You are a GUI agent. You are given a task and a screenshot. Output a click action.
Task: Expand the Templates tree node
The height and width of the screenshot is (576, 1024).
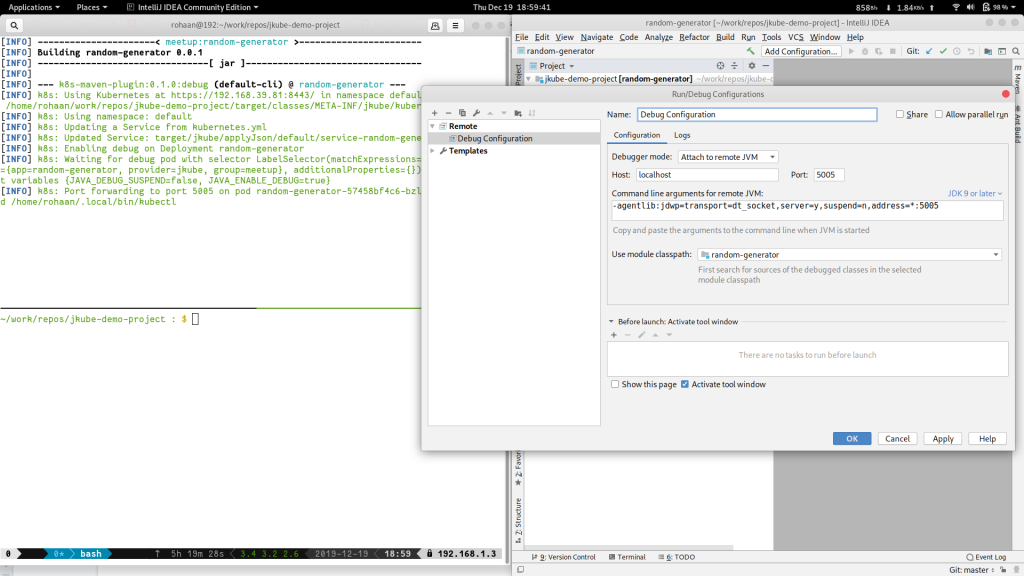[x=433, y=151]
